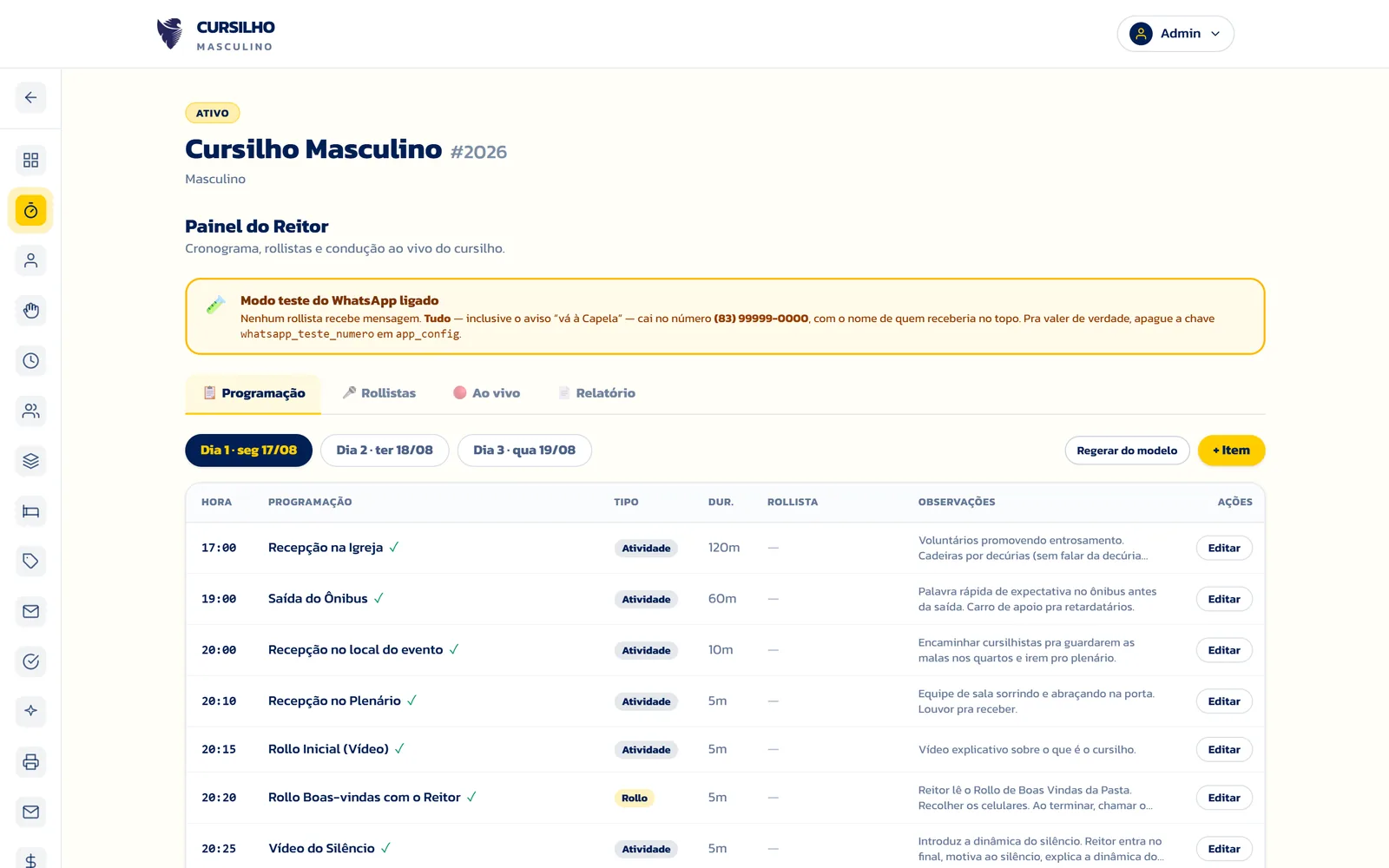
Task: Edit the Saída do Ônibus row
Action: [1224, 599]
